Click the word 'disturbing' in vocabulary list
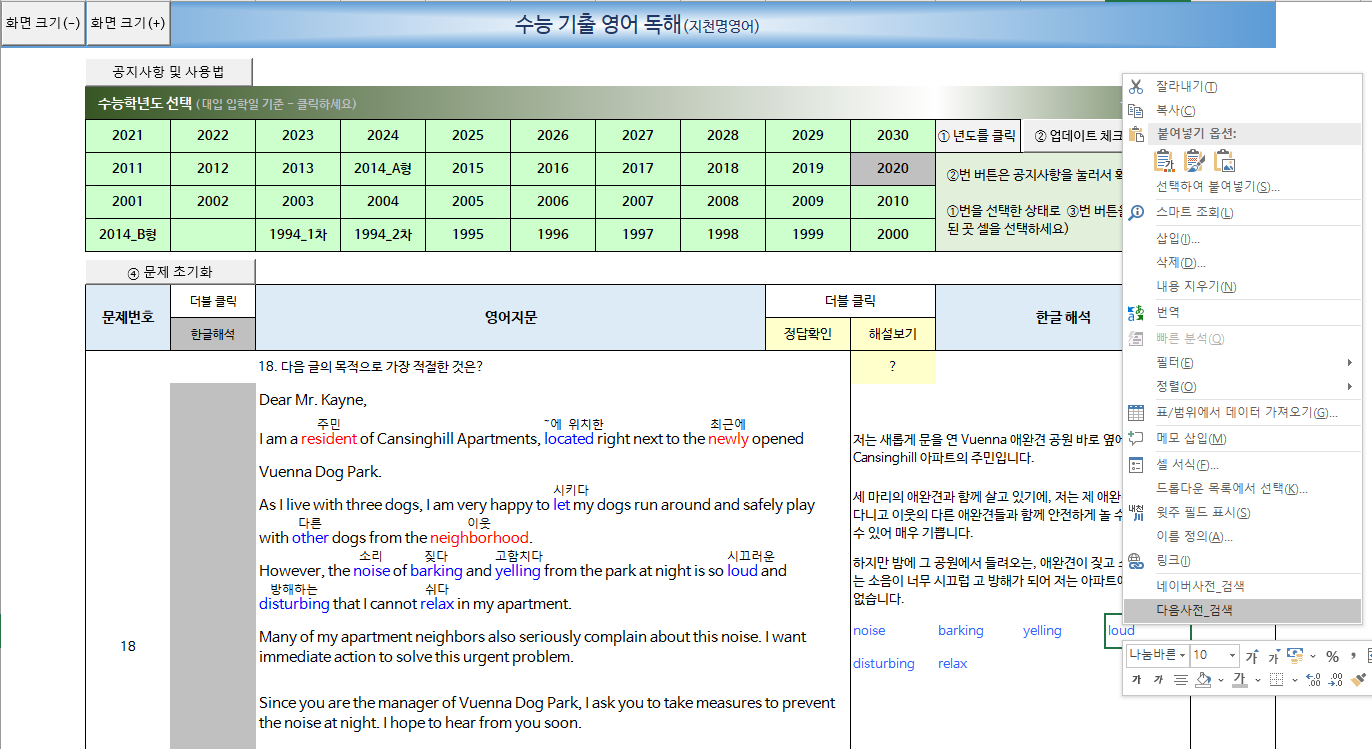This screenshot has height=749, width=1372. click(884, 664)
